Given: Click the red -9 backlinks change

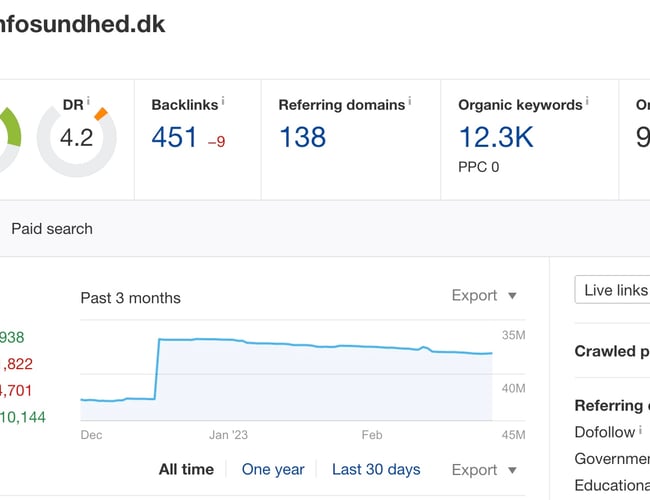Looking at the screenshot, I should (x=216, y=142).
